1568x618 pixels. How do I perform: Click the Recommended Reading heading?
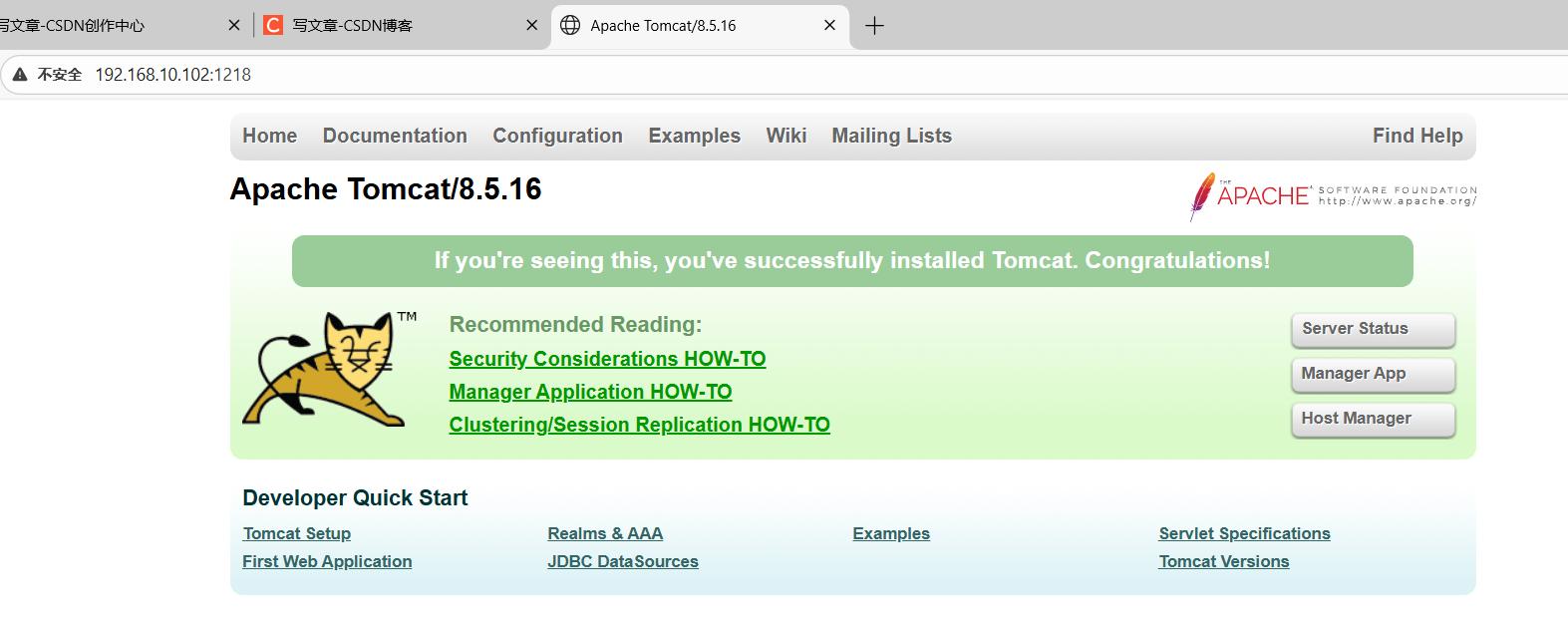pyautogui.click(x=575, y=325)
